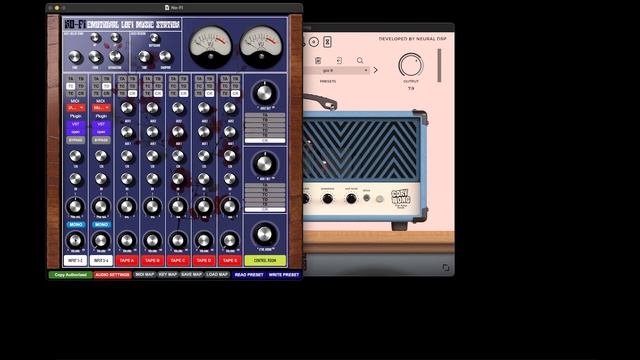Click LOAD MAP
Image resolution: width=640 pixels, height=360 pixels.
217,275
